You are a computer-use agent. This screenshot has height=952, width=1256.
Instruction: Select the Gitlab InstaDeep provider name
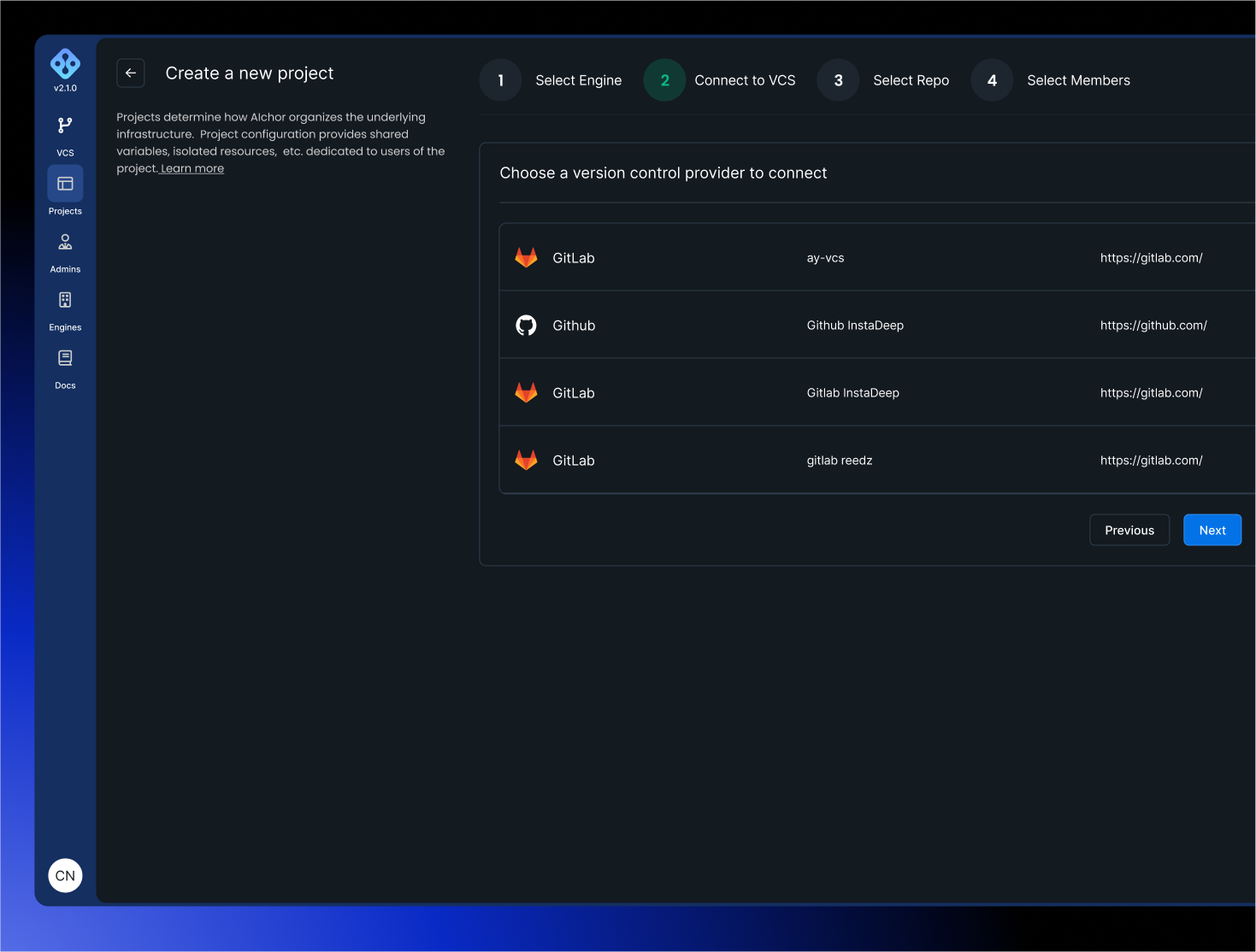tap(852, 392)
